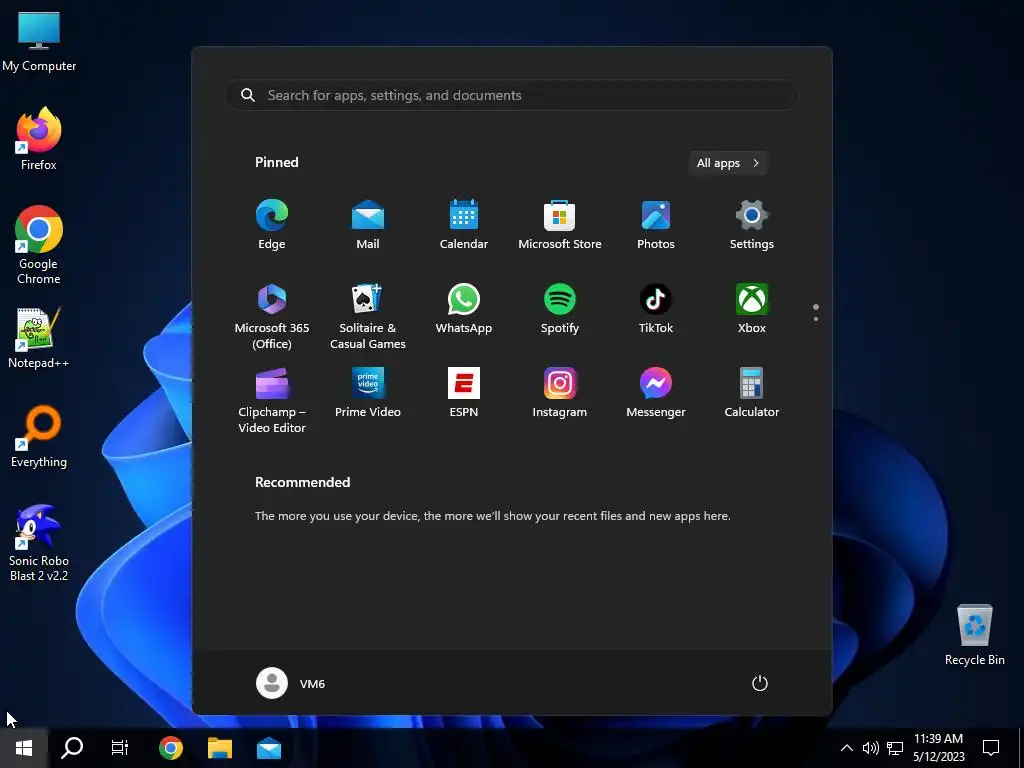Select the My Computer desktop icon

pos(39,42)
